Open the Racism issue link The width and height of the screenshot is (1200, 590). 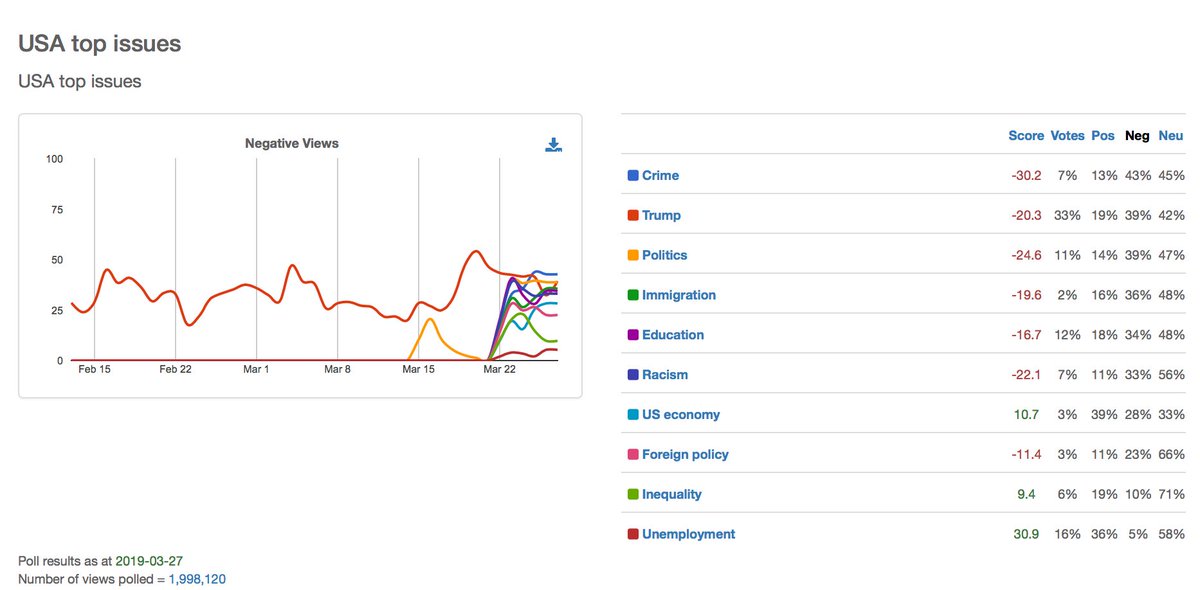pyautogui.click(x=665, y=375)
